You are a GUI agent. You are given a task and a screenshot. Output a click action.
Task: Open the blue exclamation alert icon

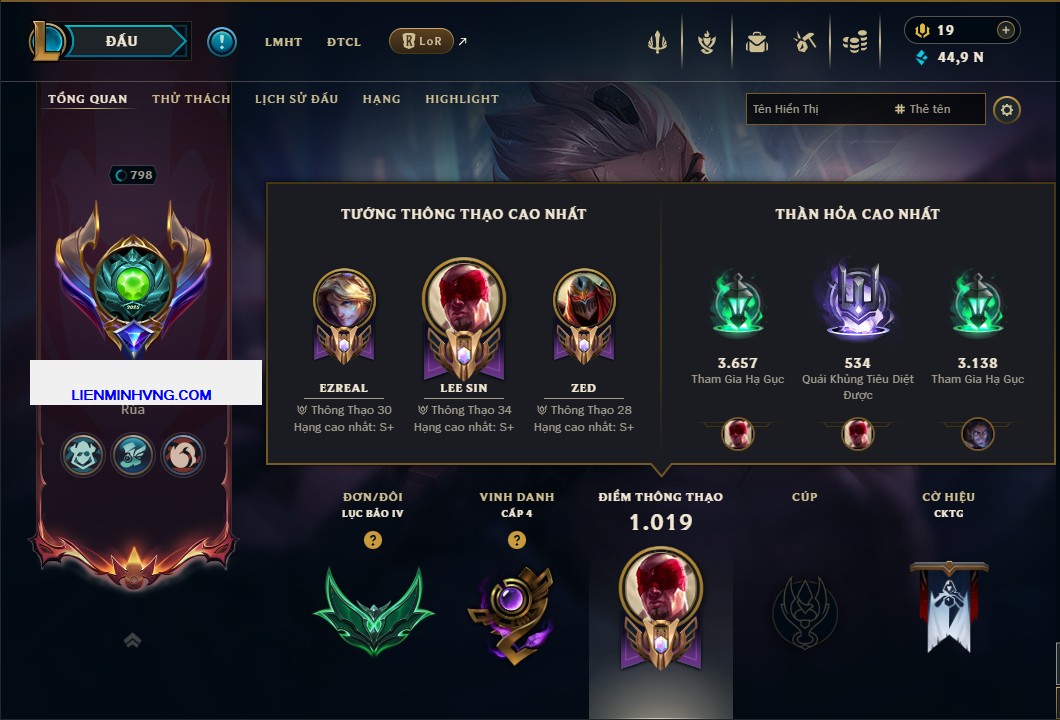pos(222,42)
